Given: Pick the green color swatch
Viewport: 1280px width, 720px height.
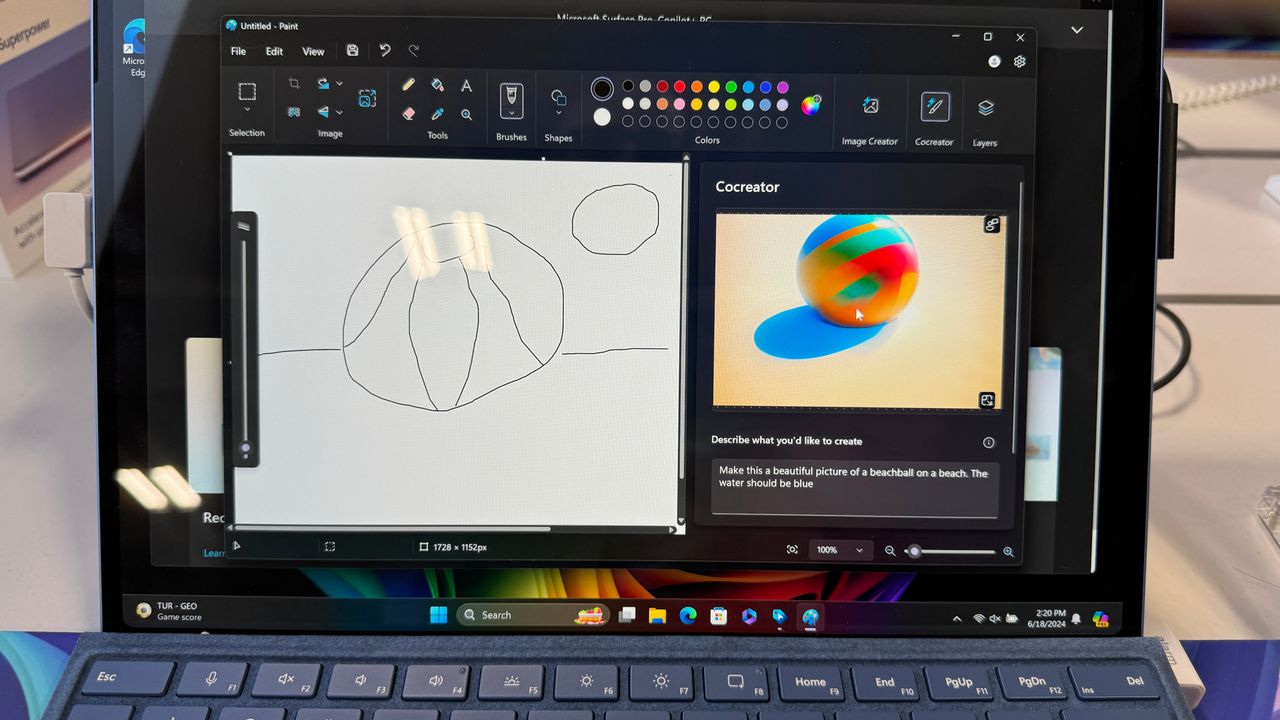Looking at the screenshot, I should (730, 87).
